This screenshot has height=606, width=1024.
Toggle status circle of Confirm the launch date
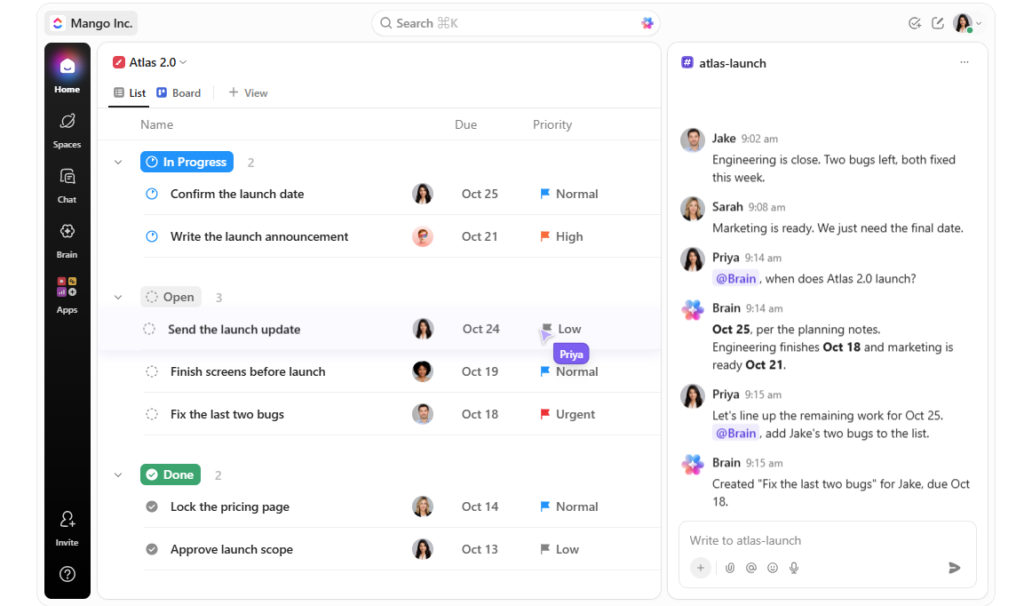(152, 194)
